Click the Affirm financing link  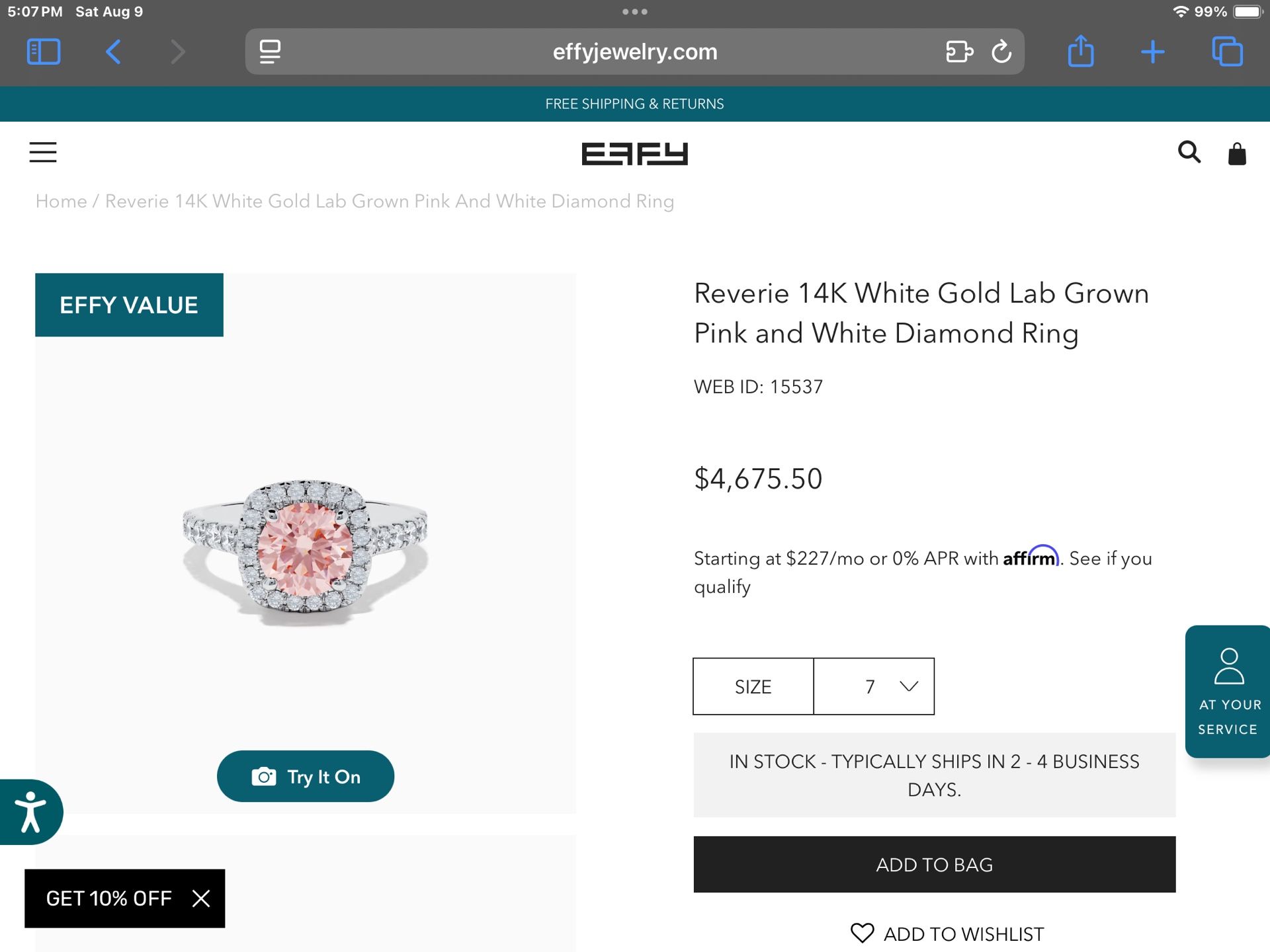(1030, 557)
